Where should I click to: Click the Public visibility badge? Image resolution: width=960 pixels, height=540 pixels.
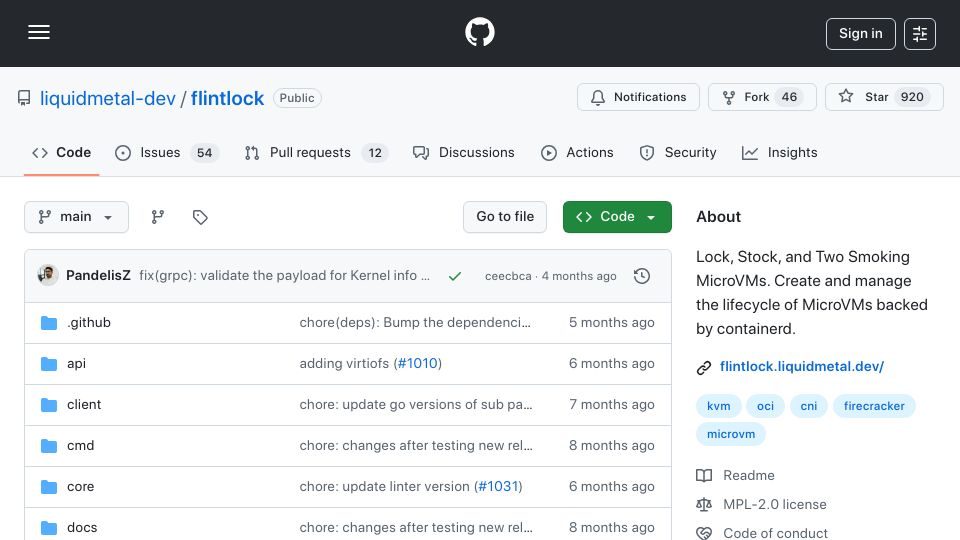pyautogui.click(x=297, y=98)
